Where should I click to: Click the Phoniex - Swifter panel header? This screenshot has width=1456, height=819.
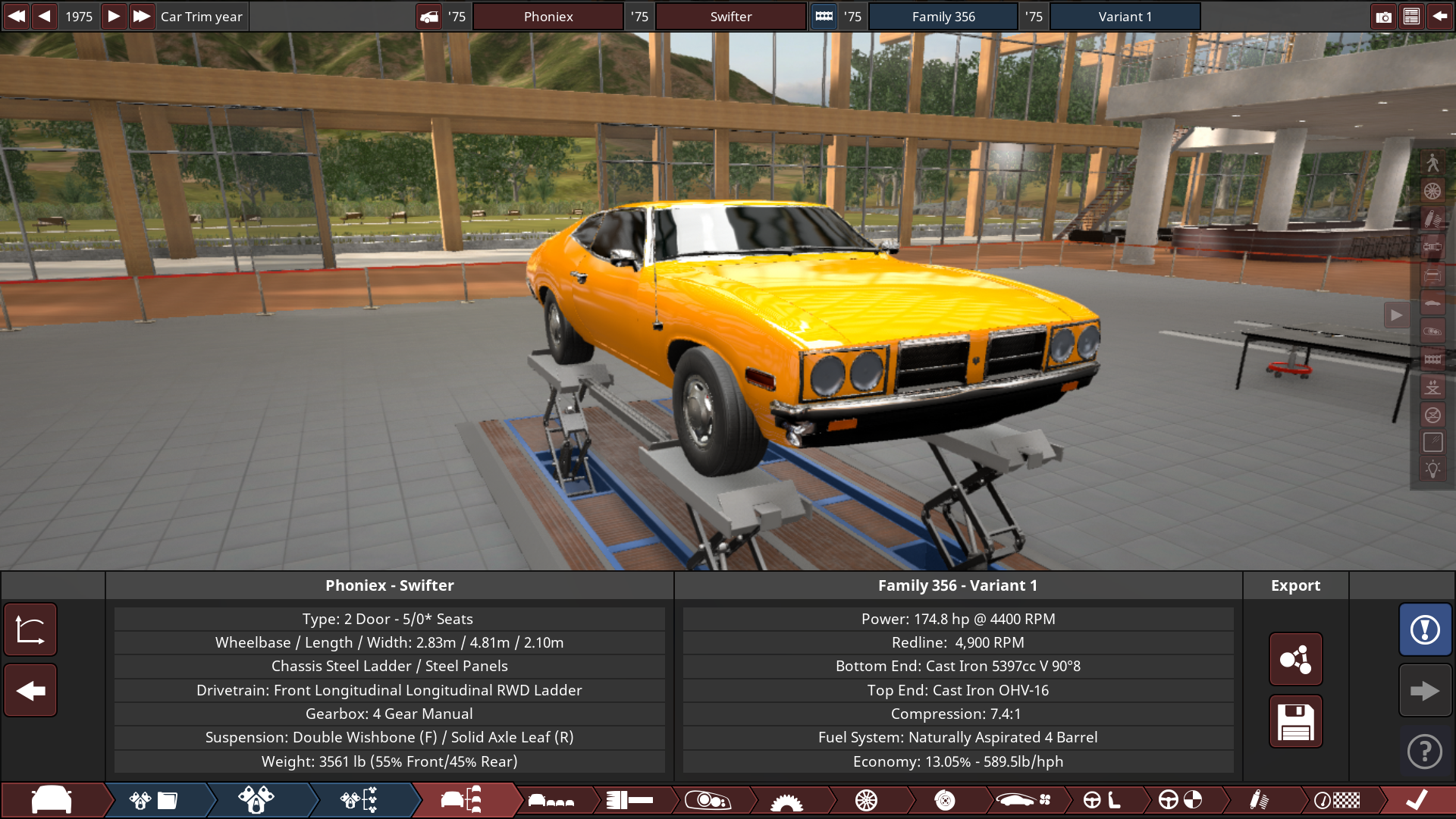pyautogui.click(x=390, y=585)
